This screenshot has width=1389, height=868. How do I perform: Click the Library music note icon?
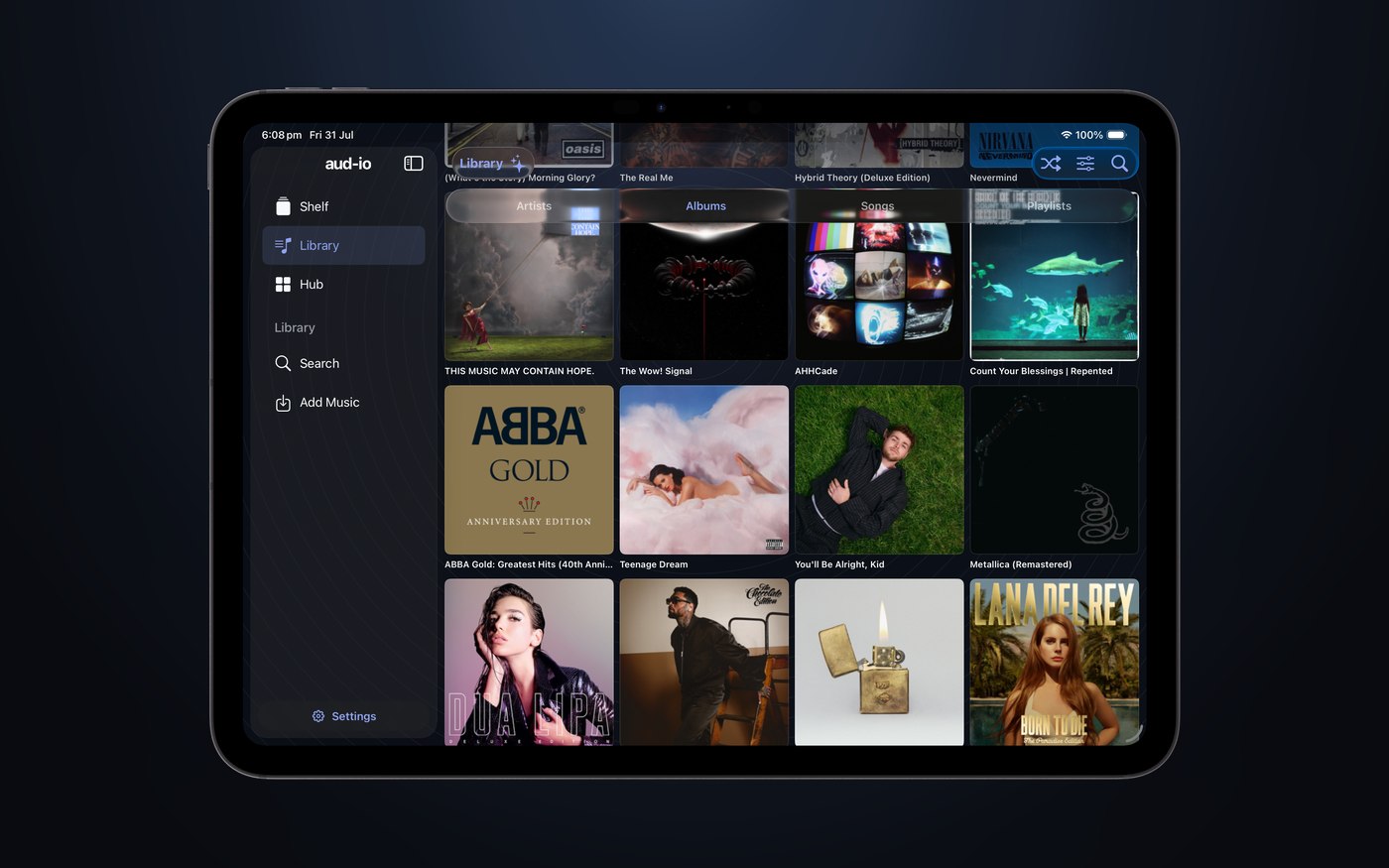coord(283,245)
